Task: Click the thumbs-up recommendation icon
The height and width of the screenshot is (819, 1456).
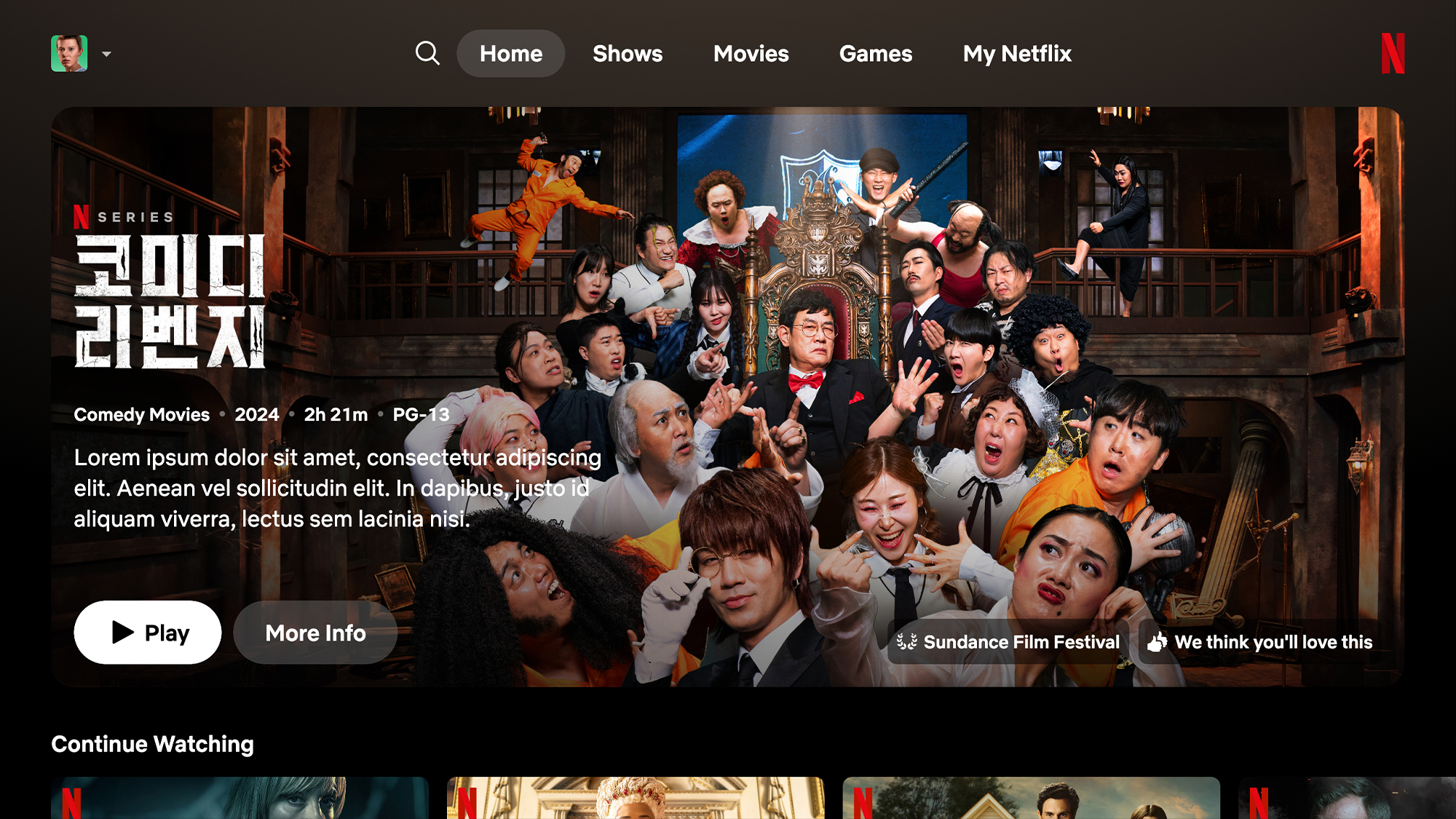Action: click(x=1158, y=642)
